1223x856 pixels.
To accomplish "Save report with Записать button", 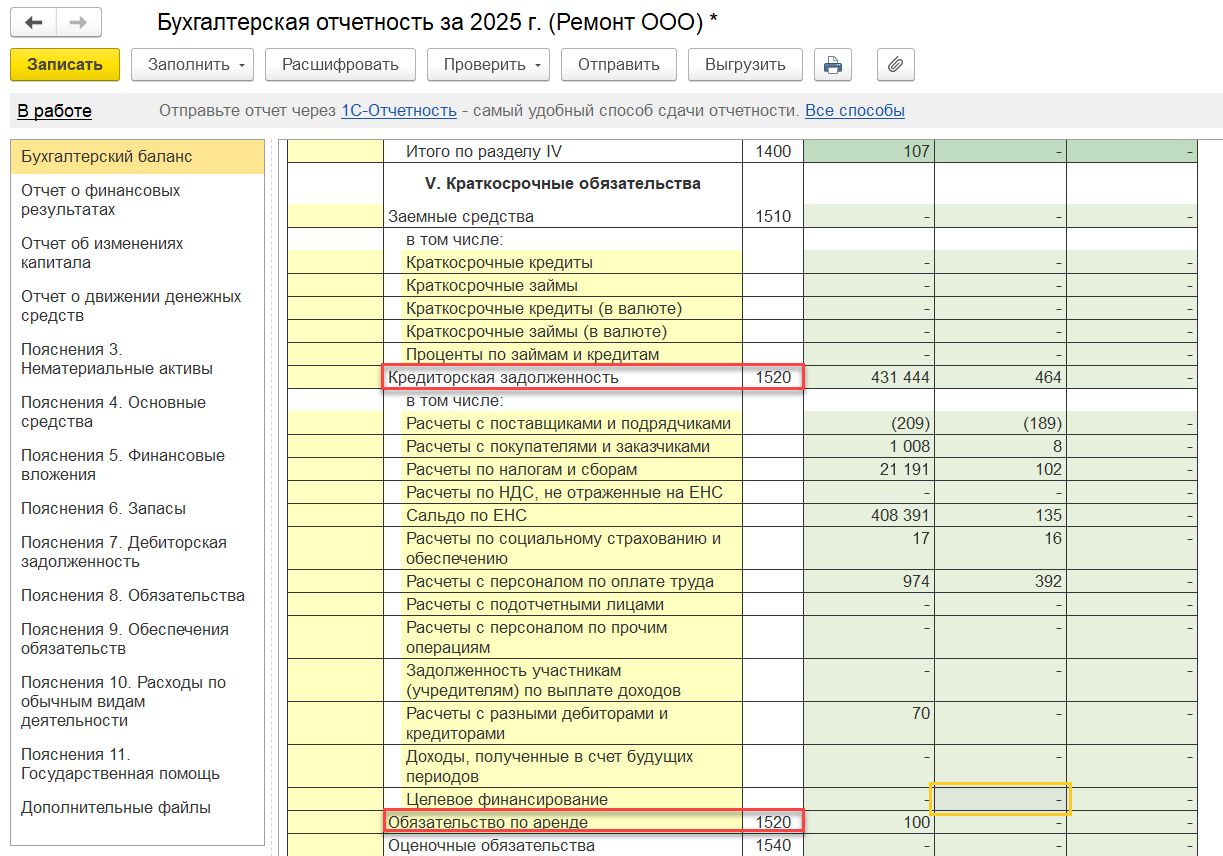I will (65, 65).
